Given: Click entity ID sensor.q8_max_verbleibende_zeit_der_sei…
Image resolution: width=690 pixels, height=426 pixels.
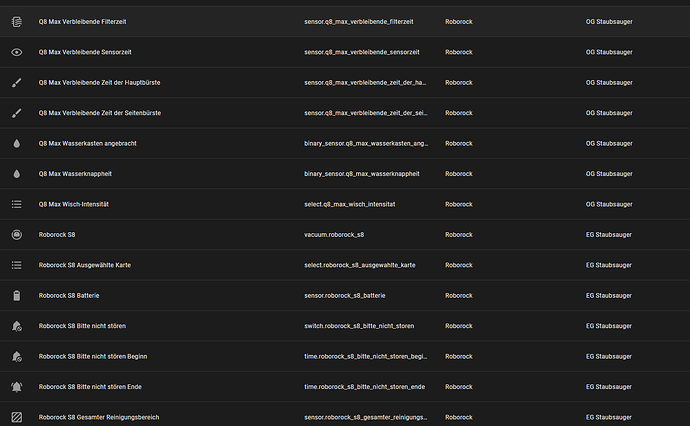Looking at the screenshot, I should 366,113.
